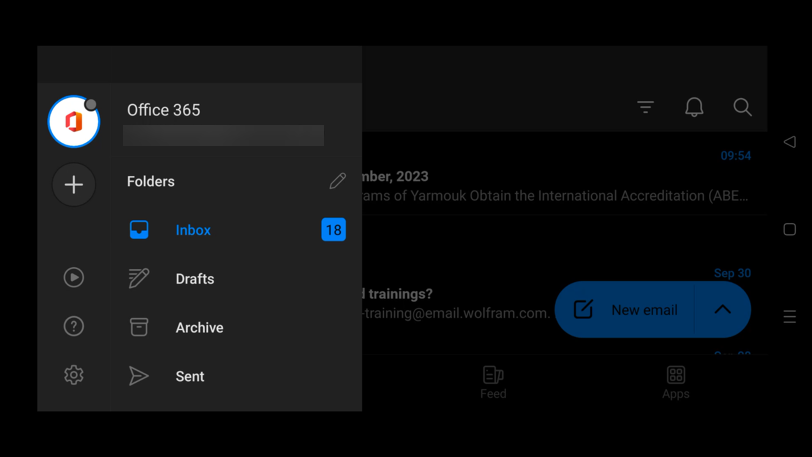812x457 pixels.
Task: Click the Inbox tray icon
Action: (139, 230)
